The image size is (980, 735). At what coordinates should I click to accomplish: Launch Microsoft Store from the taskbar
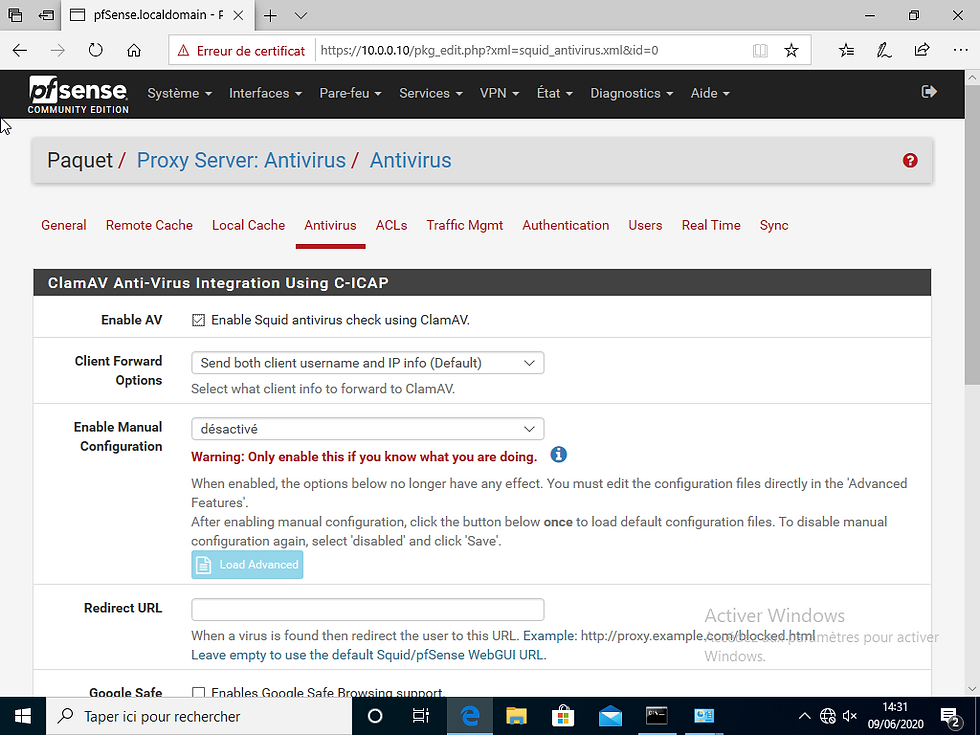pos(563,716)
